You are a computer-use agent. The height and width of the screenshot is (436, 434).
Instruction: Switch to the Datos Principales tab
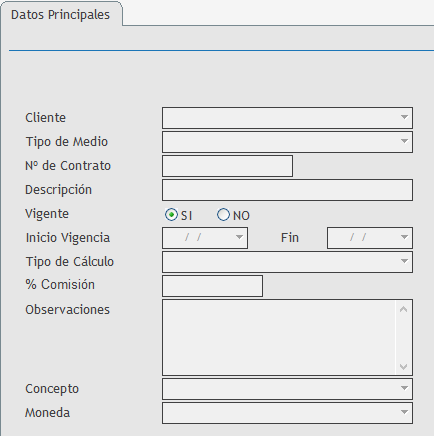pos(60,15)
